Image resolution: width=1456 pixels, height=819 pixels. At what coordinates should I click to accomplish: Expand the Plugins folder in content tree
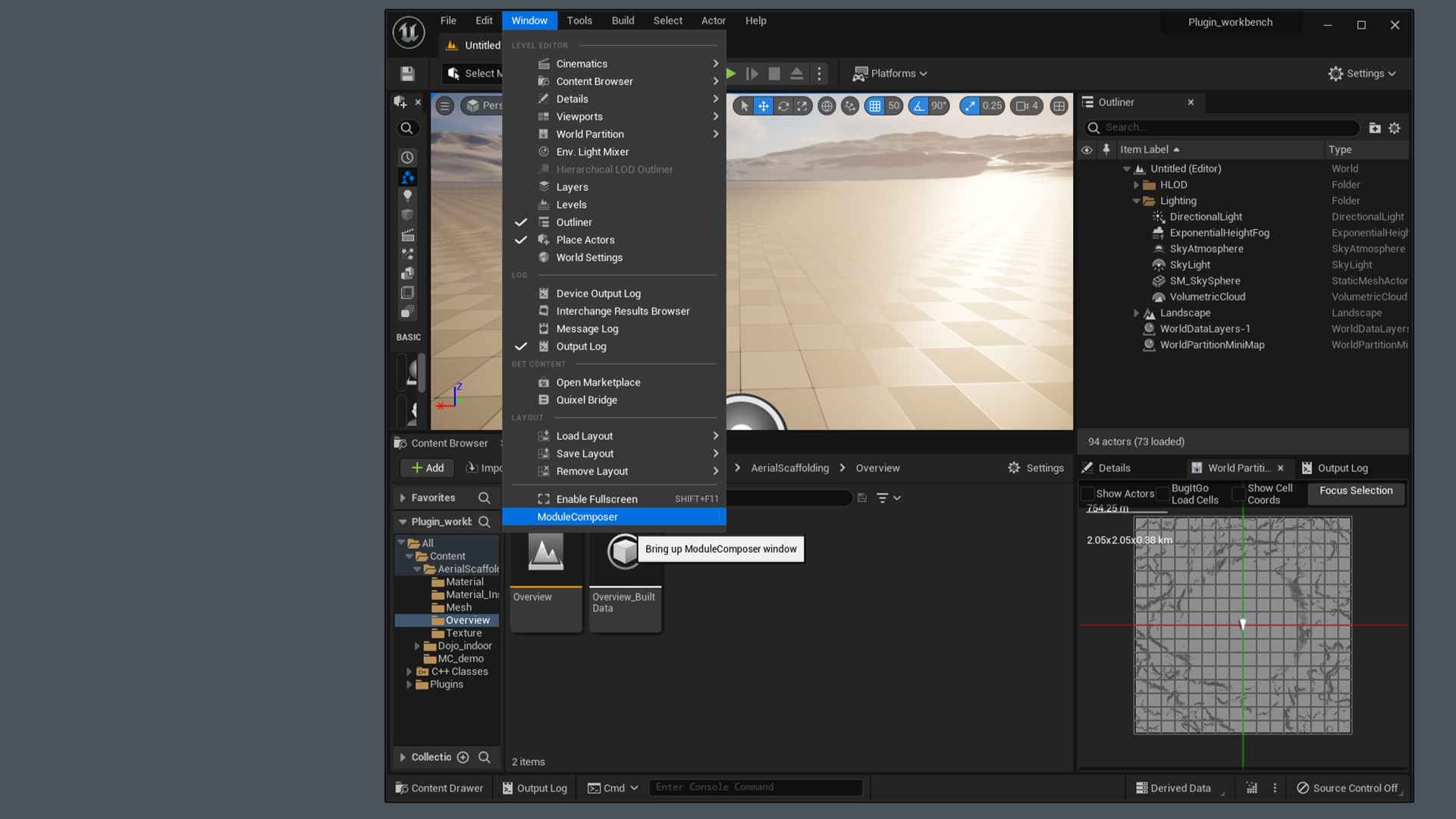point(409,685)
